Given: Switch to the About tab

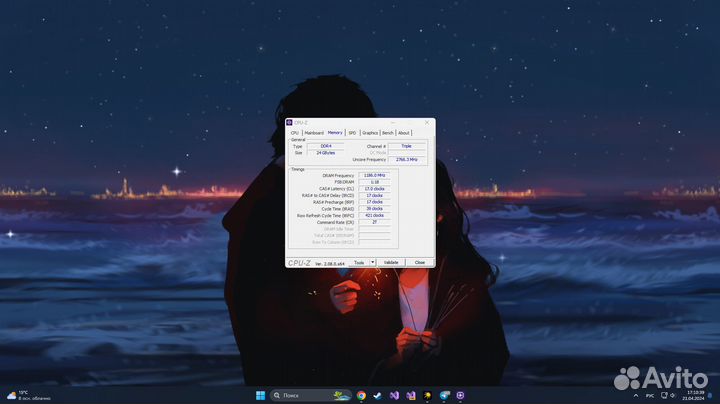Looking at the screenshot, I should tap(404, 133).
